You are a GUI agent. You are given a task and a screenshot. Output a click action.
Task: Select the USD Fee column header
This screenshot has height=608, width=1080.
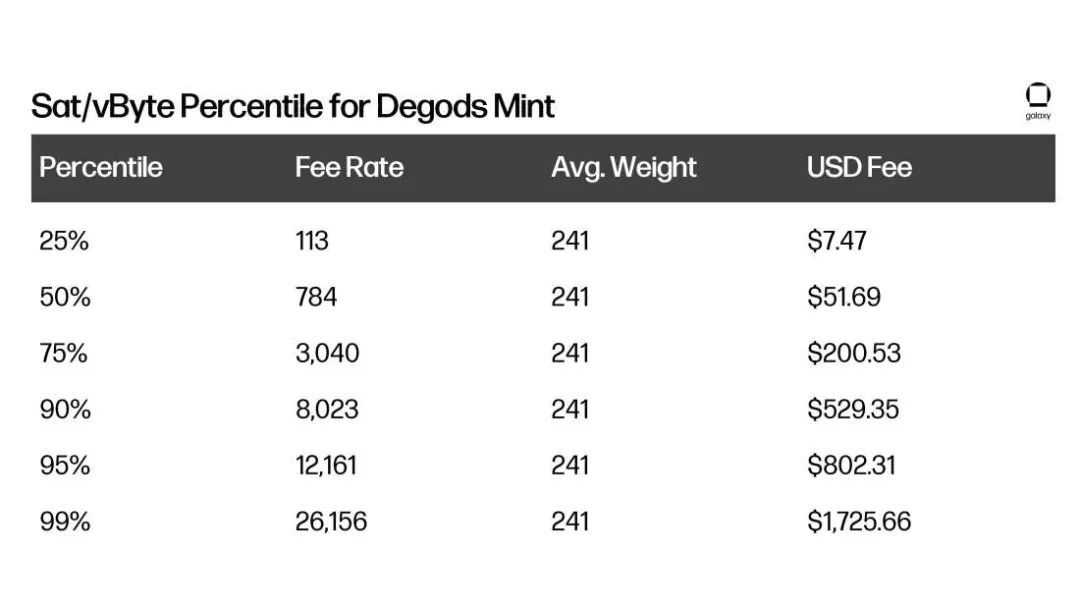[859, 167]
